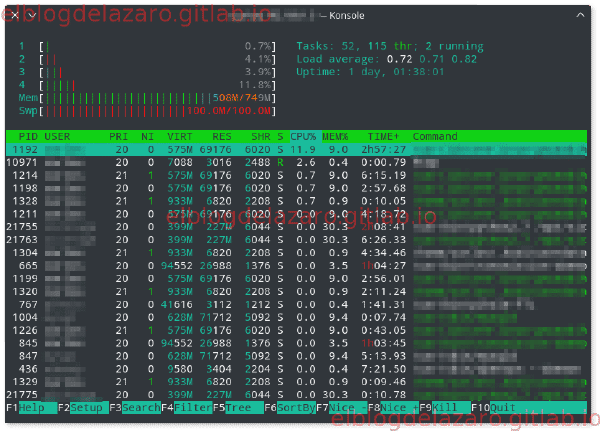Sort by the PRI column header

[118, 137]
